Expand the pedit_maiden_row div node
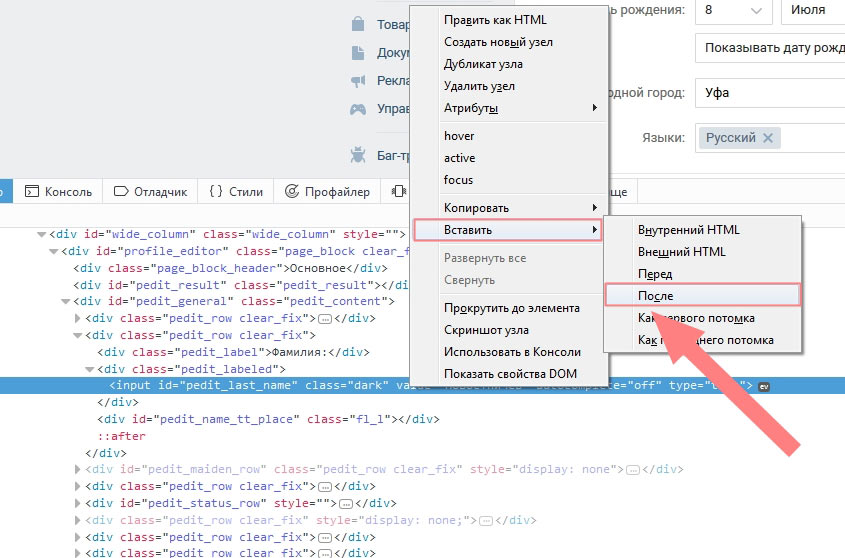This screenshot has height=558, width=845. [x=78, y=470]
